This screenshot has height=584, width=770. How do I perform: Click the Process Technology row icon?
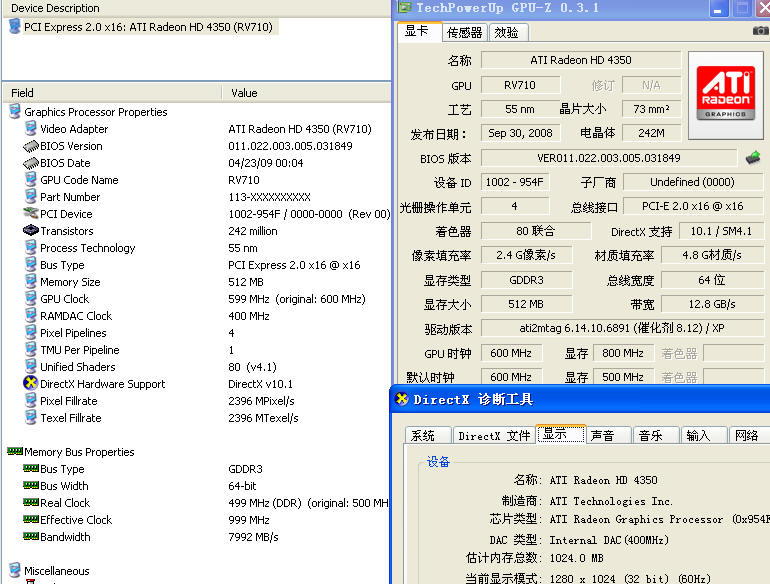coord(30,248)
